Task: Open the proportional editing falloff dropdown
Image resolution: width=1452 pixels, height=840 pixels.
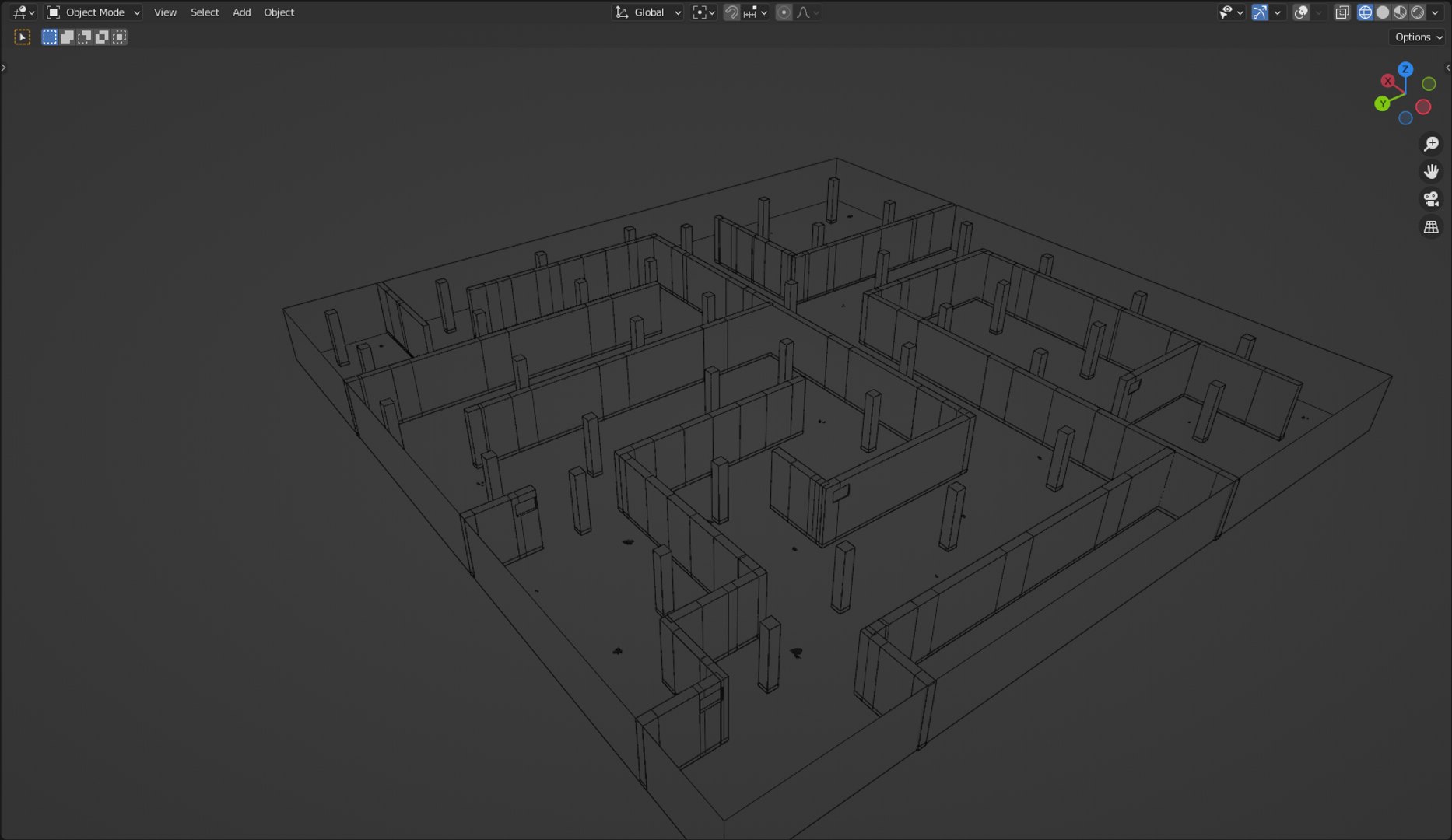Action: (808, 12)
